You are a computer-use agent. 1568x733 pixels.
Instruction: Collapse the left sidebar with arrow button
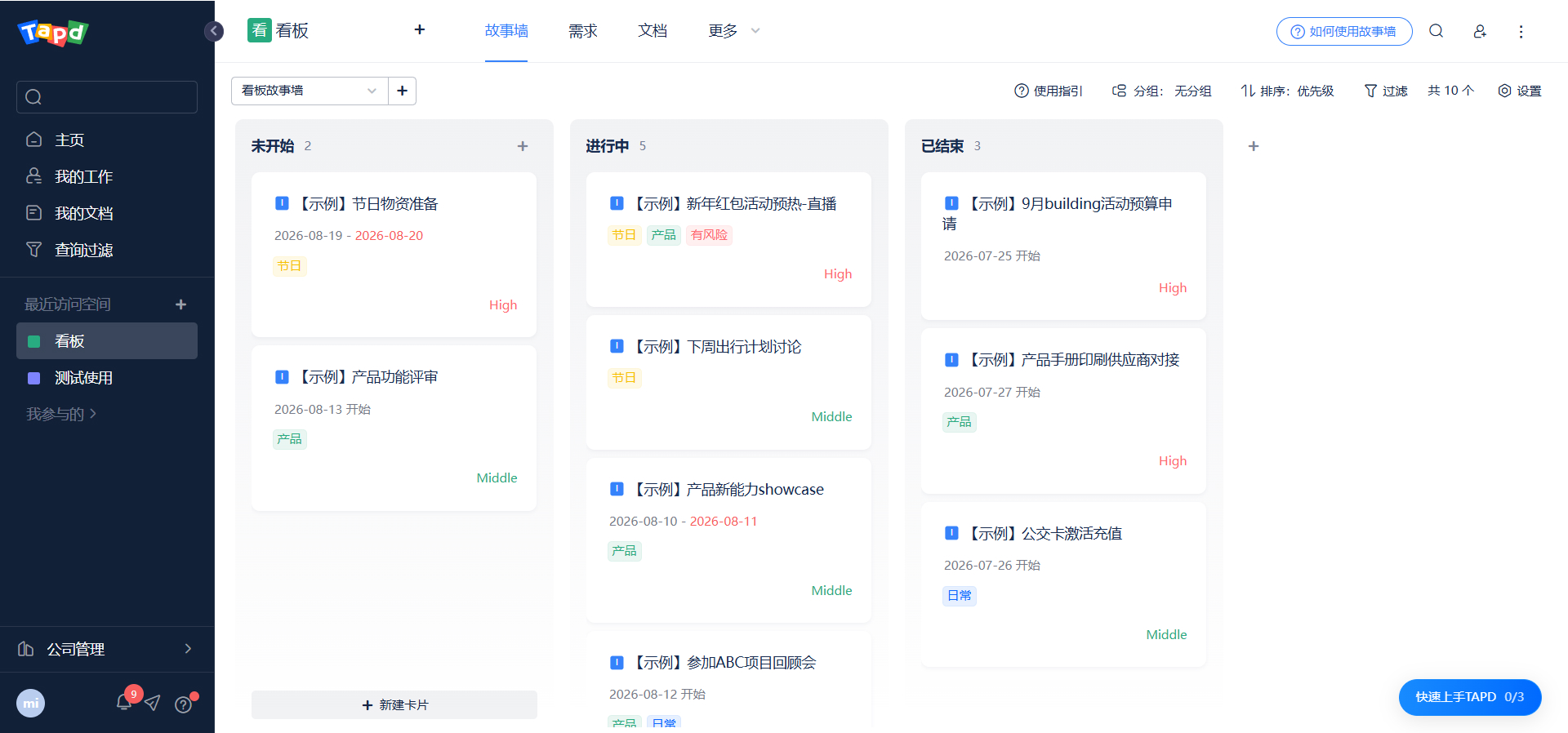click(213, 31)
